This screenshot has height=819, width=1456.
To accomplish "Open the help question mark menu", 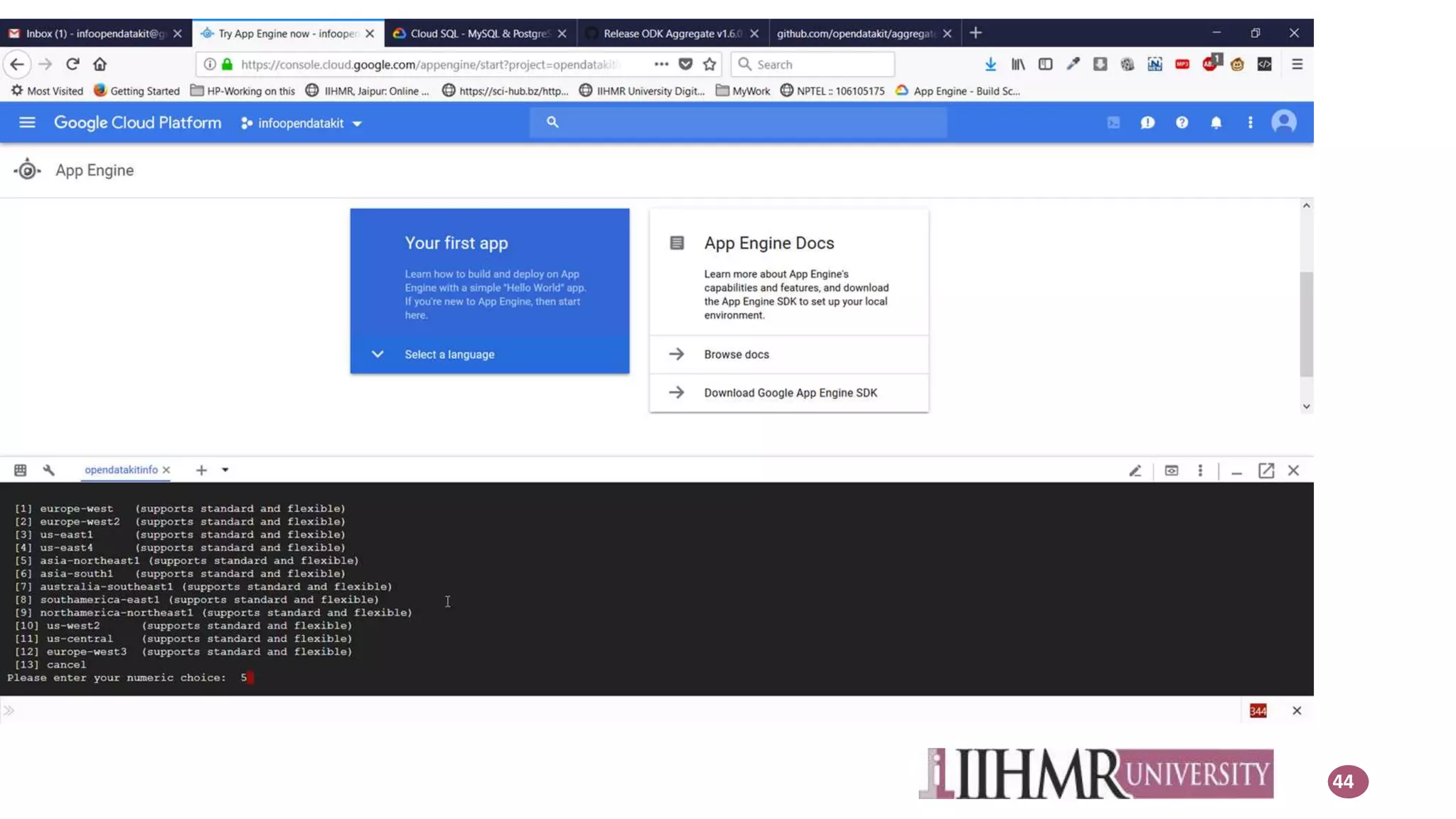I will point(1182,122).
